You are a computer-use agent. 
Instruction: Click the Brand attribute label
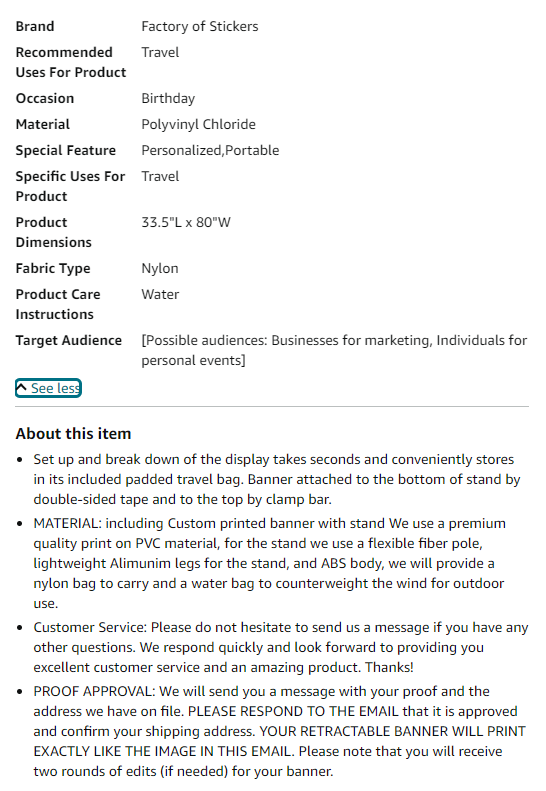(x=35, y=26)
